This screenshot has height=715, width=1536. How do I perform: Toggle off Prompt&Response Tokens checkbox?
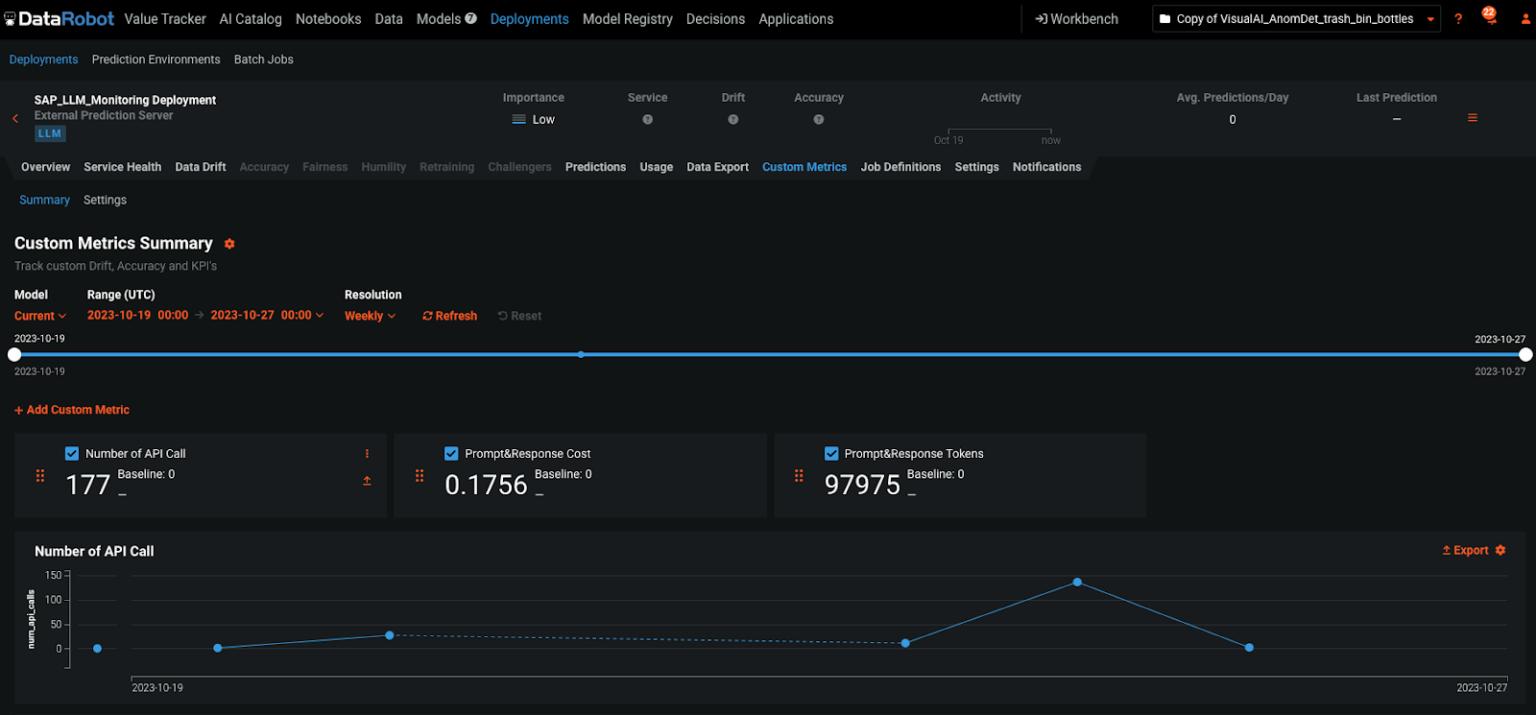tap(831, 453)
